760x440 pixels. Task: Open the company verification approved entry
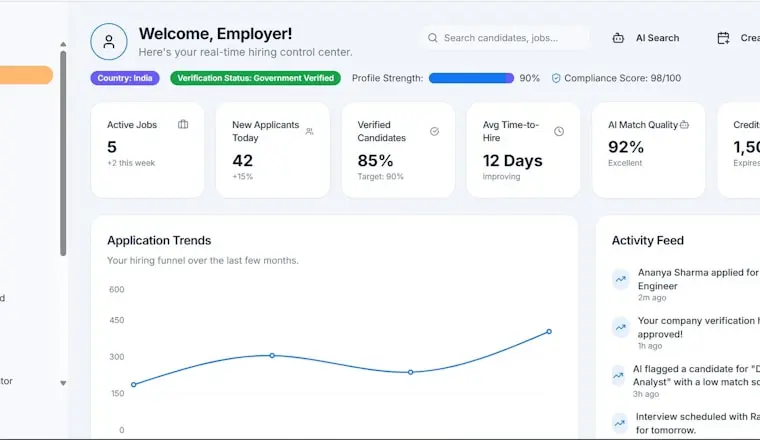point(686,332)
